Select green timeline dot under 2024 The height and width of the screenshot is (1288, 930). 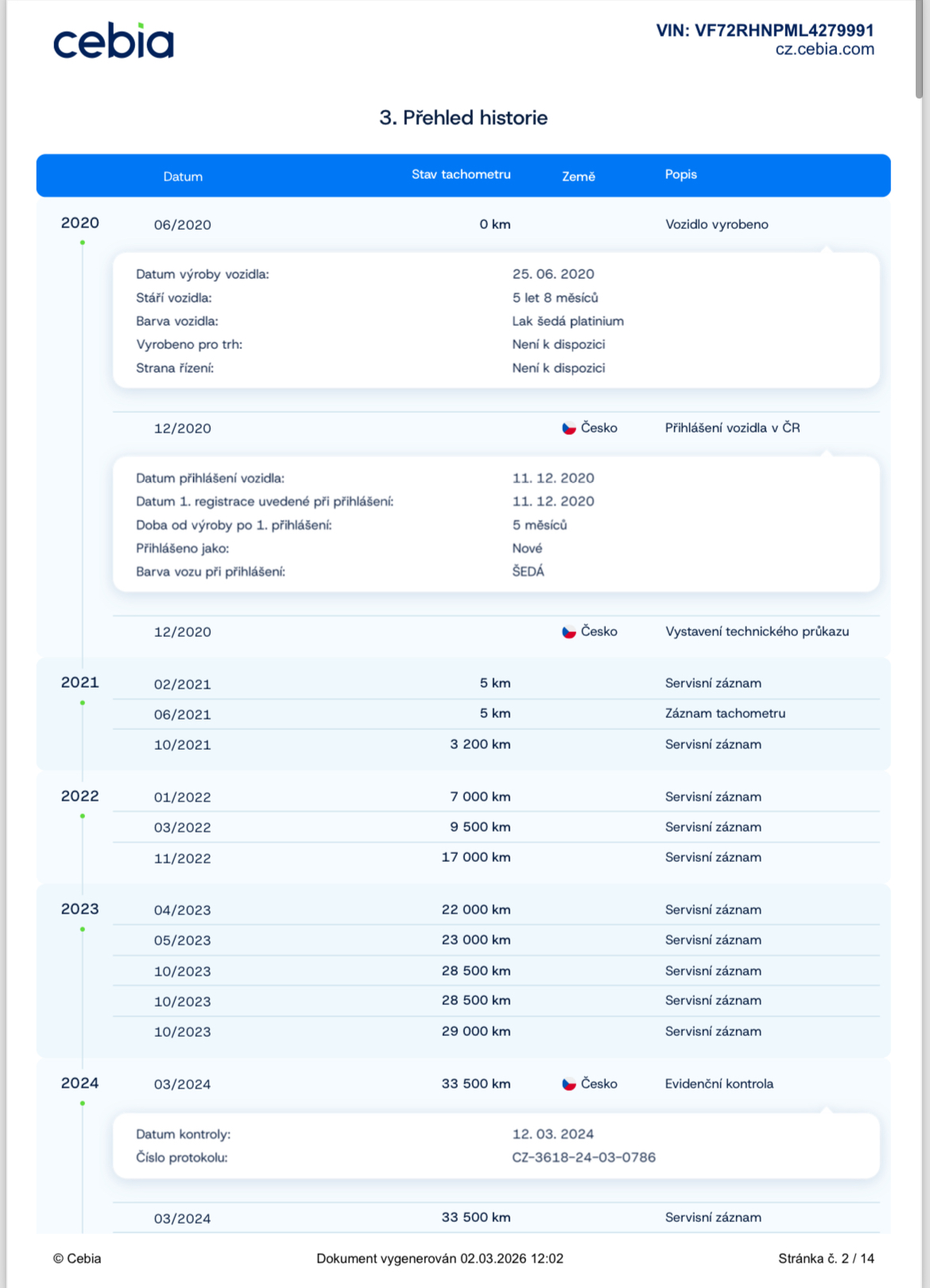click(83, 1104)
